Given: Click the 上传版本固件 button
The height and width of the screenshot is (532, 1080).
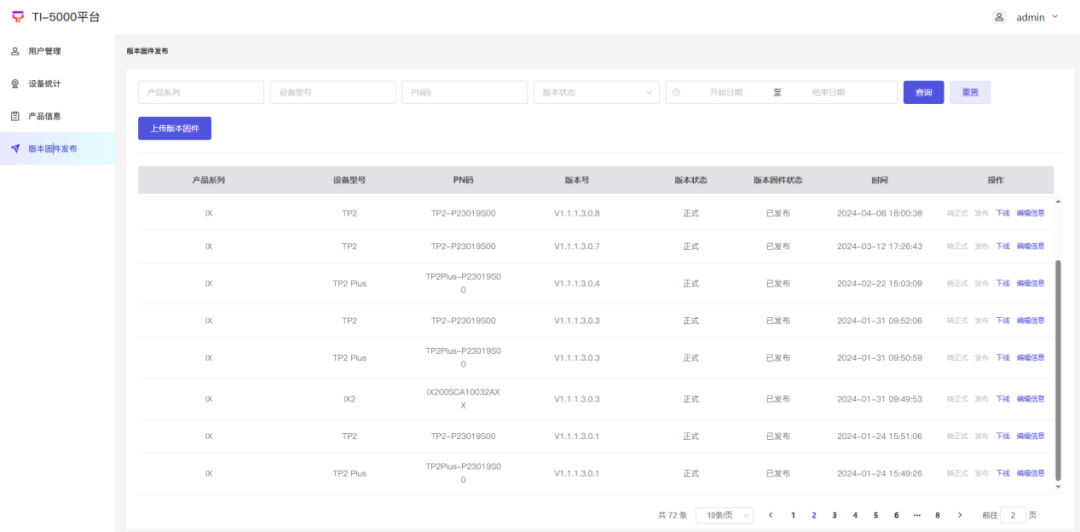Looking at the screenshot, I should (x=175, y=128).
